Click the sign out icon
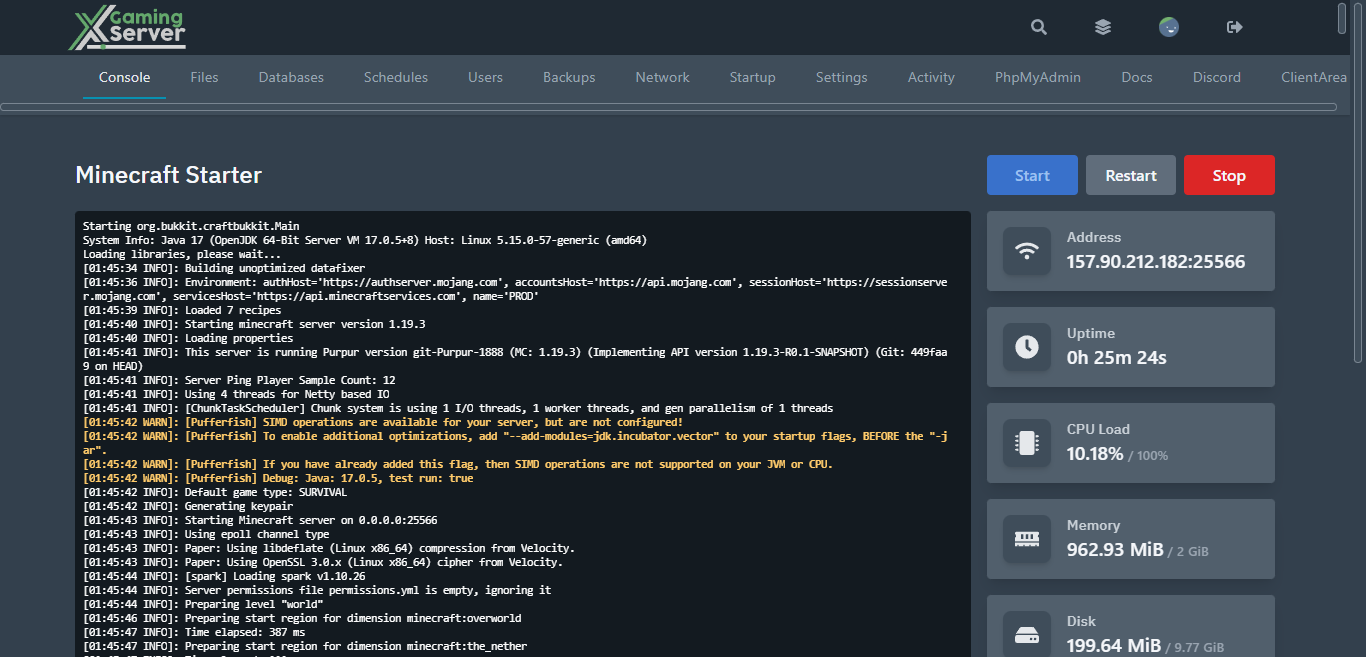The image size is (1366, 657). tap(1234, 27)
